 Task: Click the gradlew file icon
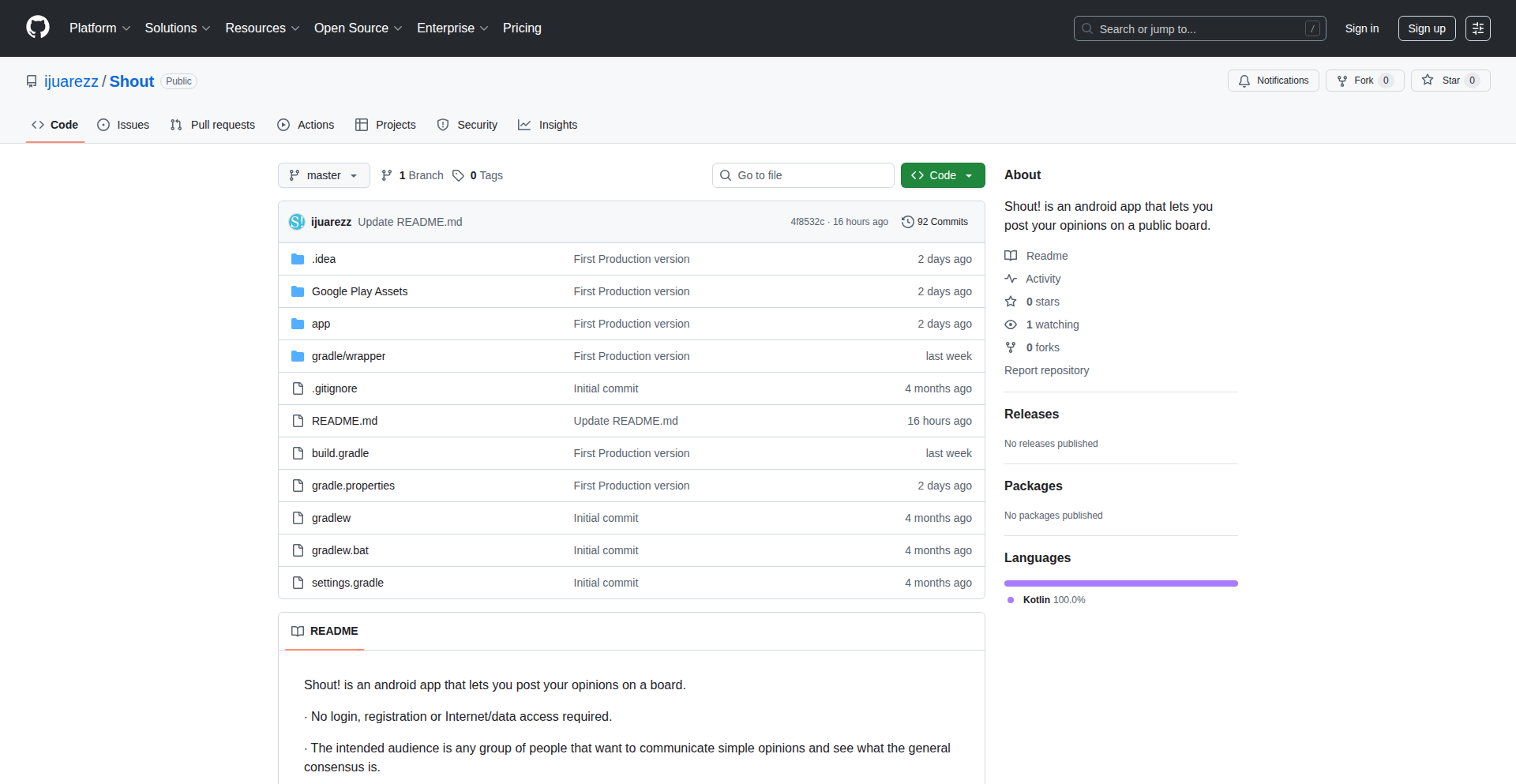coord(298,518)
